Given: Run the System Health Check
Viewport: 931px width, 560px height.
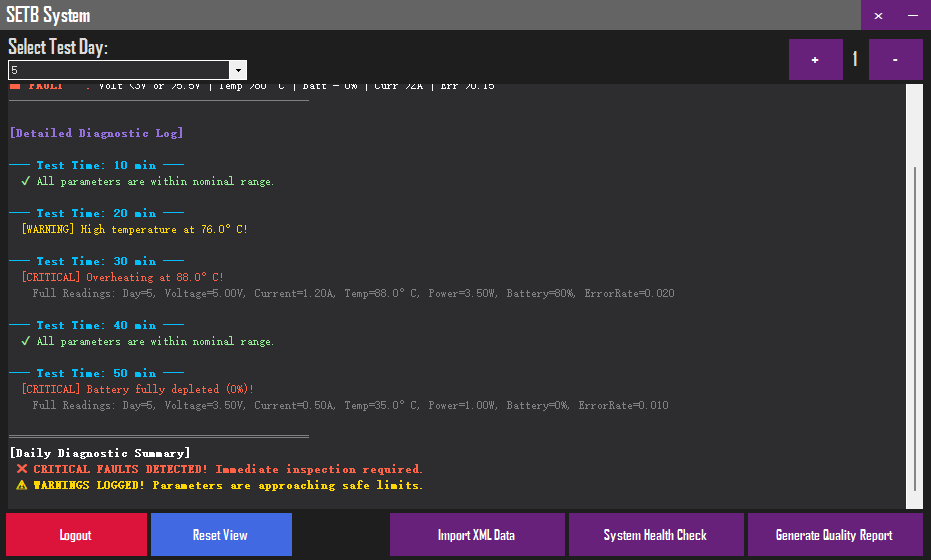Looking at the screenshot, I should click(656, 534).
